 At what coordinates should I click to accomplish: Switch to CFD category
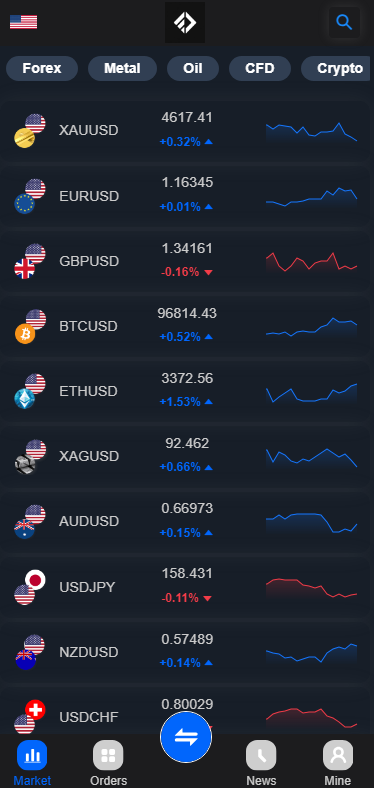tap(260, 68)
